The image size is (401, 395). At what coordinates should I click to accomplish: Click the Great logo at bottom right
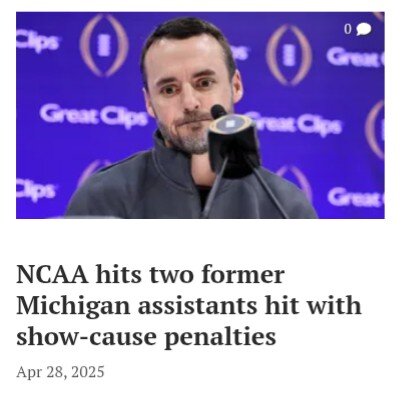tap(356, 197)
